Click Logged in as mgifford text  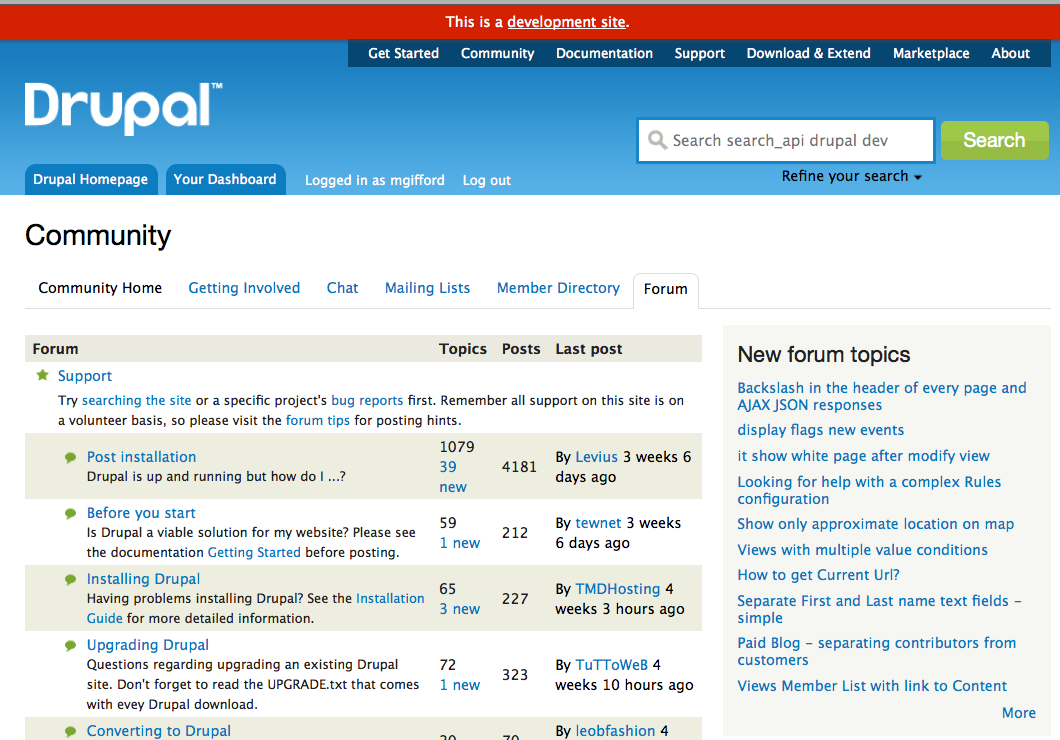375,180
